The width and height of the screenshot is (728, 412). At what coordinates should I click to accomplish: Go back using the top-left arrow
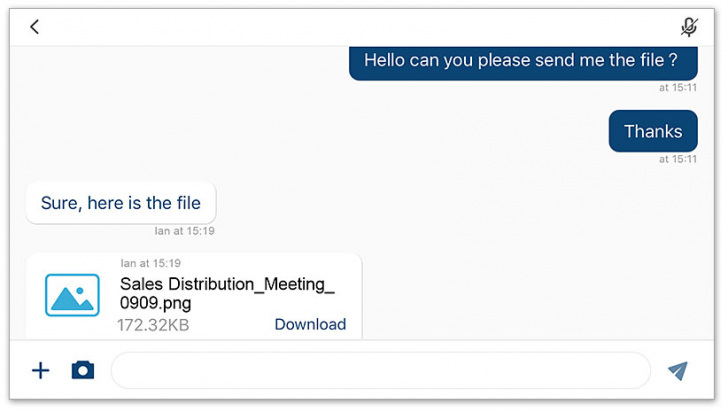(x=35, y=27)
